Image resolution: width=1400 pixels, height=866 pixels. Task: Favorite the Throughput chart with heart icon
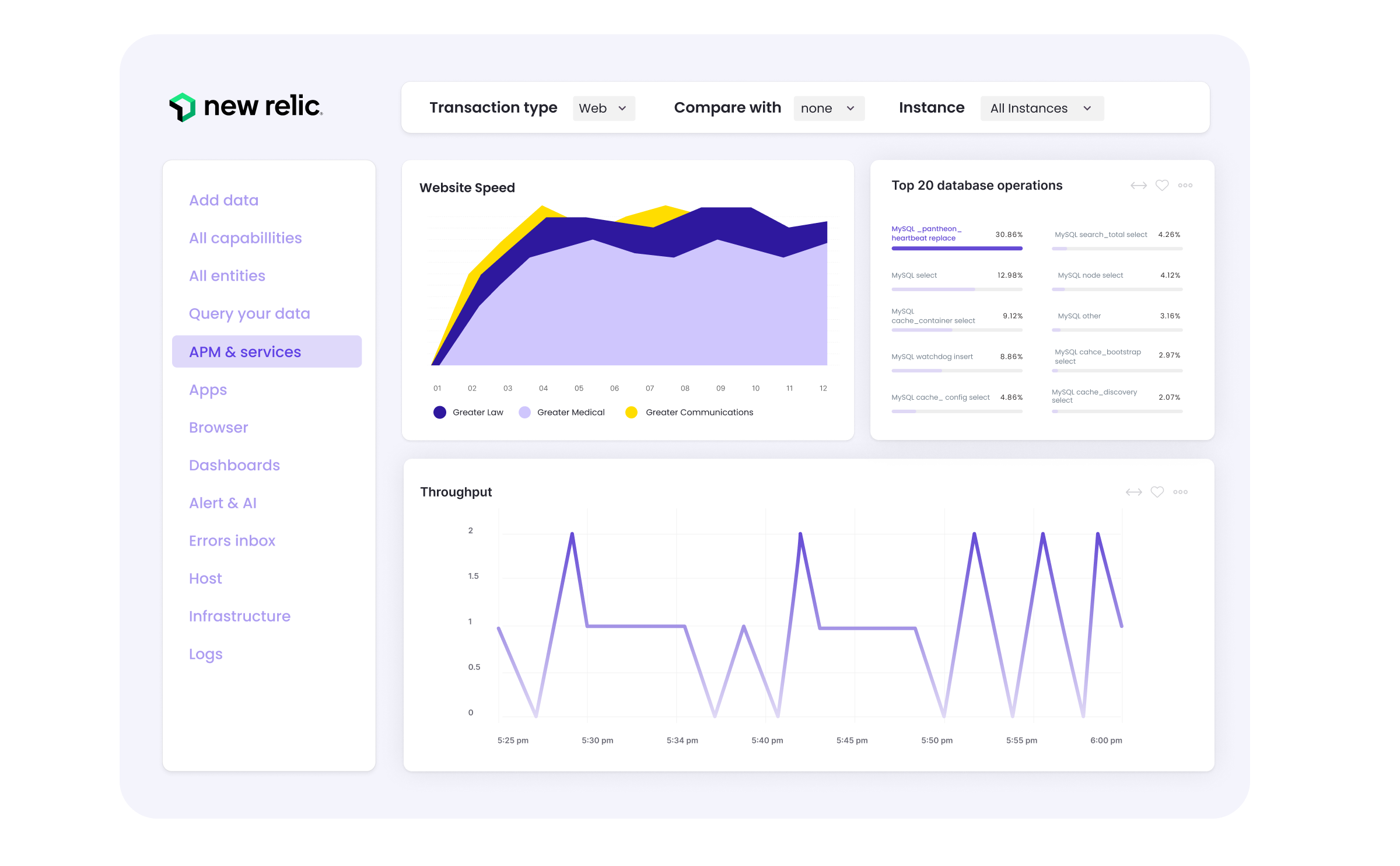[x=1157, y=492]
